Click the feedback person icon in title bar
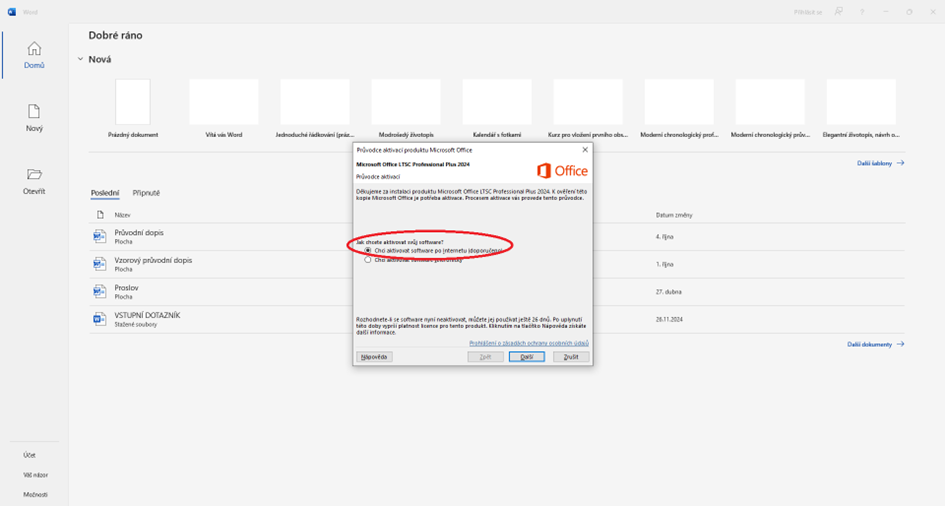Viewport: 945px width, 506px height. (x=838, y=12)
